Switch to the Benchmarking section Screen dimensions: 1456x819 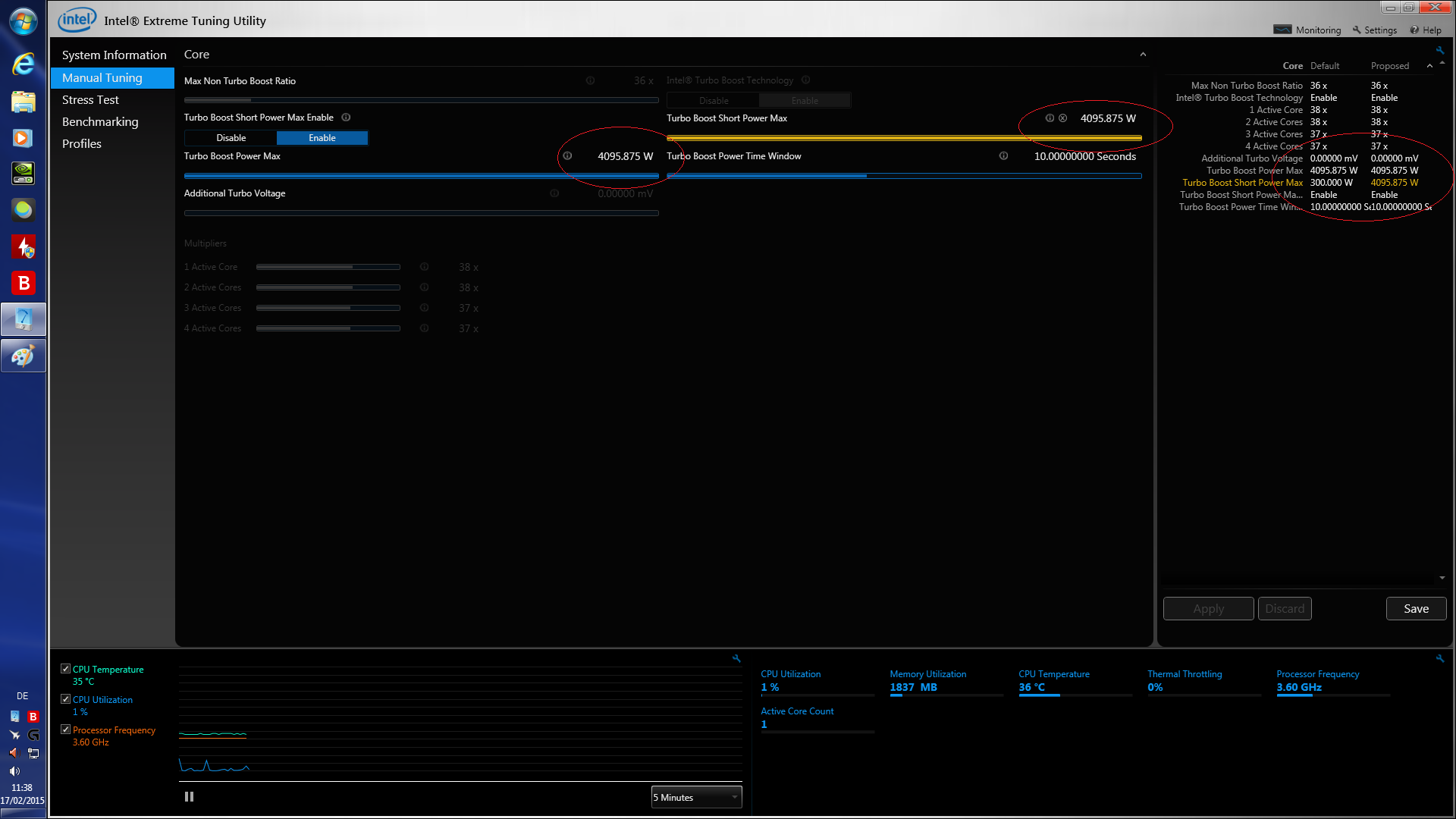click(x=100, y=122)
